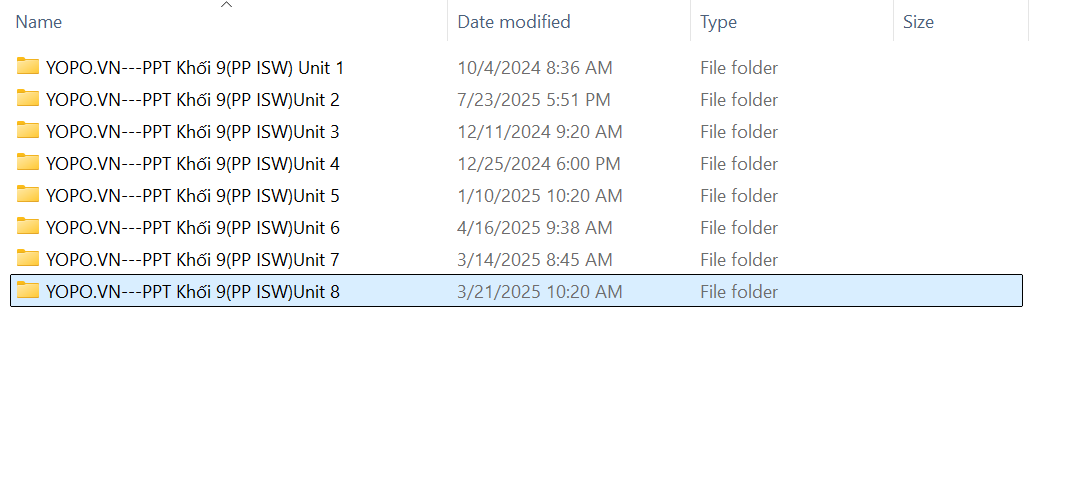Click the 7/23/2025 5:51 PM date entry
Screen dimensions: 1075x503
click(534, 100)
